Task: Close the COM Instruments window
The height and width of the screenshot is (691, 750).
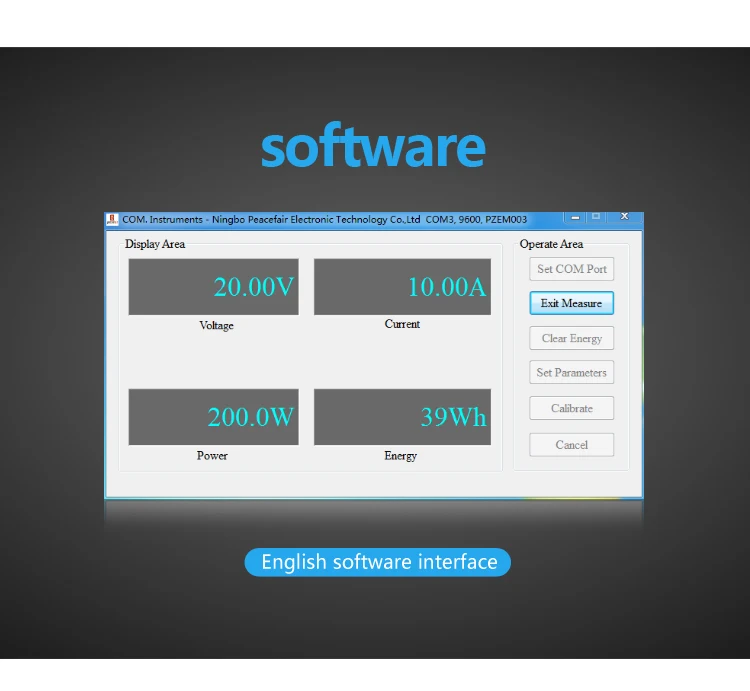Action: click(625, 216)
